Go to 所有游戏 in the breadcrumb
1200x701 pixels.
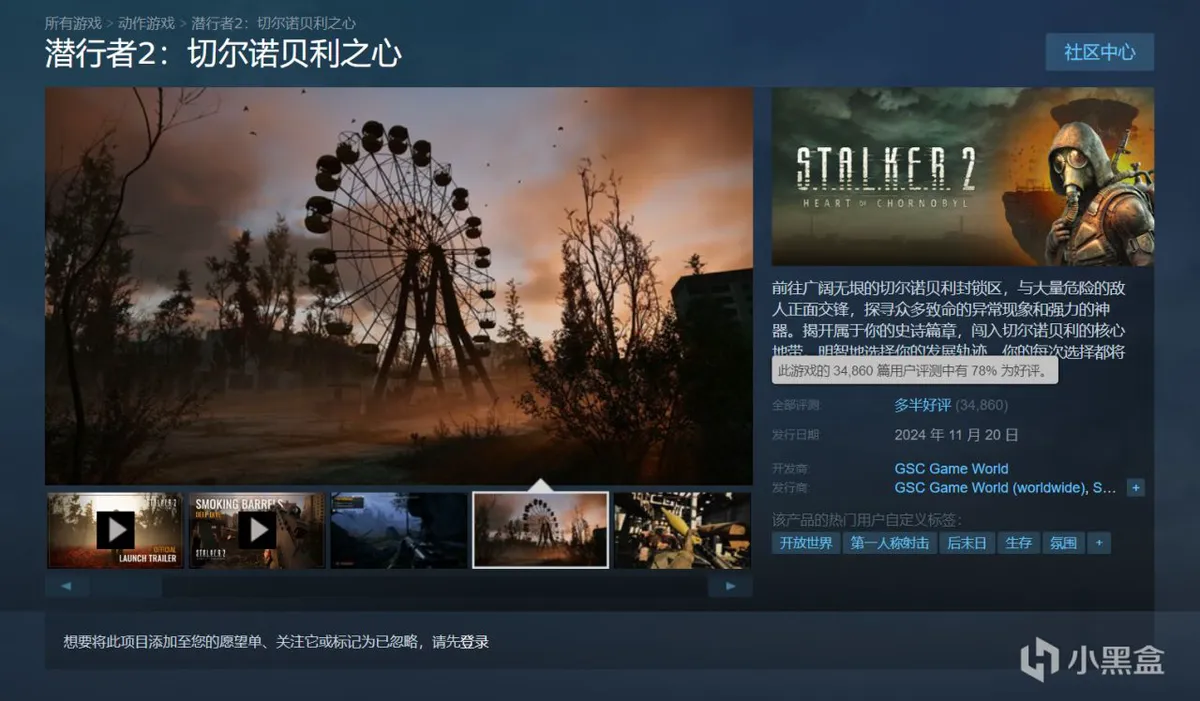[73, 22]
